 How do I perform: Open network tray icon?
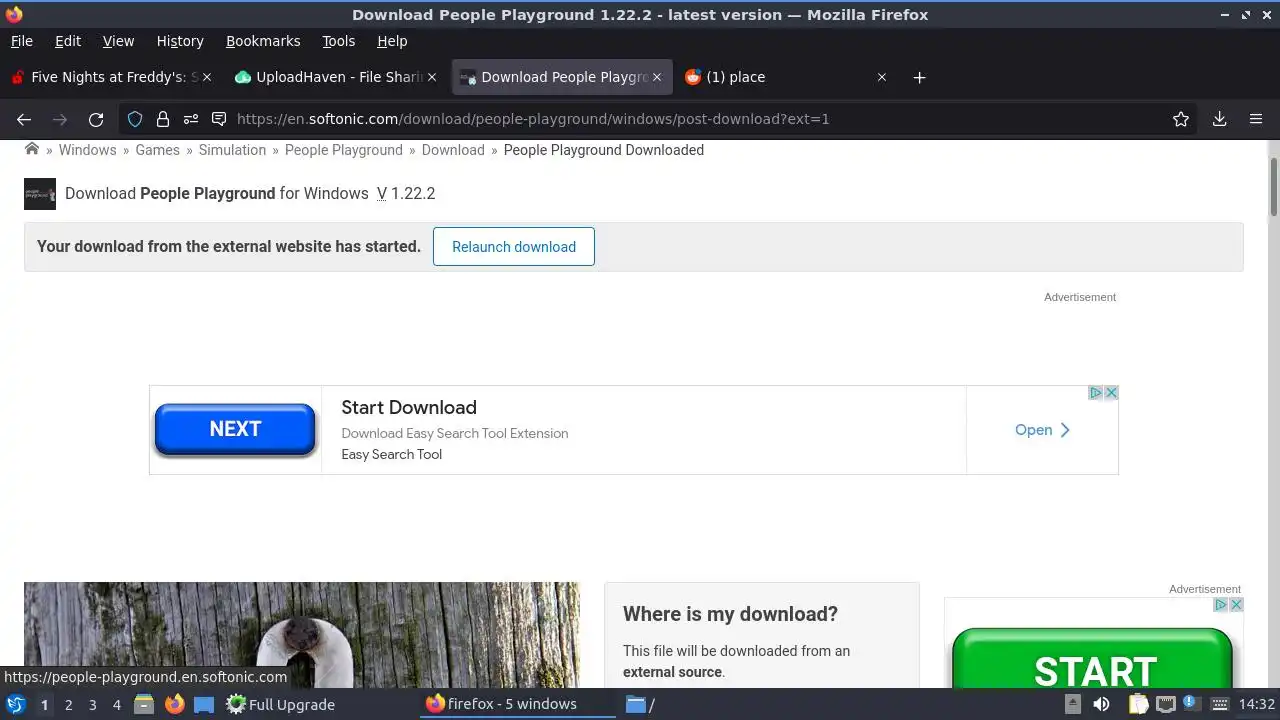[1166, 704]
